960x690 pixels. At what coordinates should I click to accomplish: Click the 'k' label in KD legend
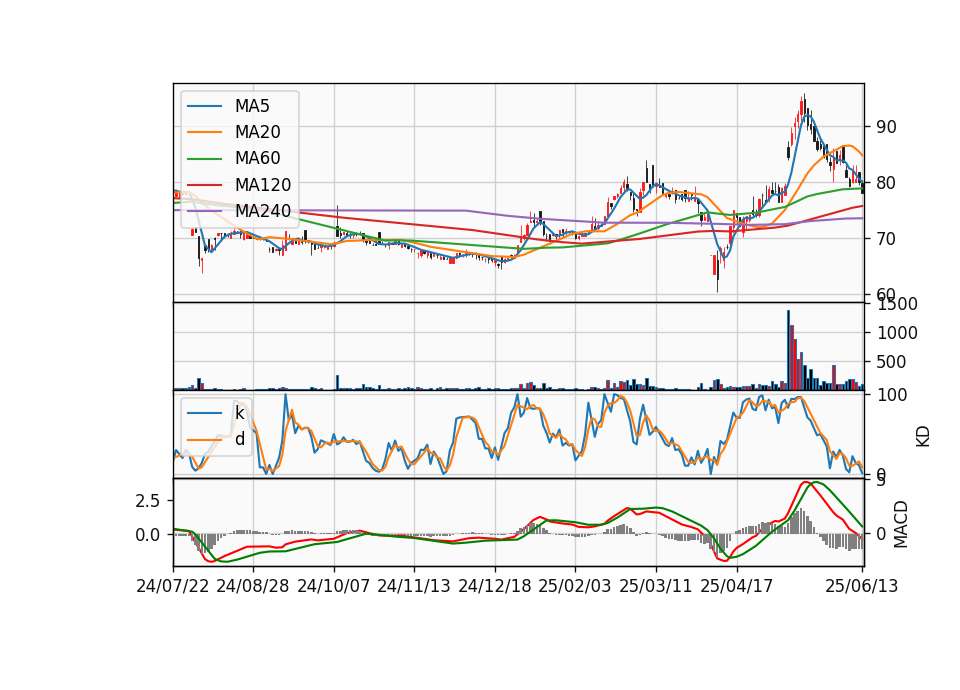240,413
